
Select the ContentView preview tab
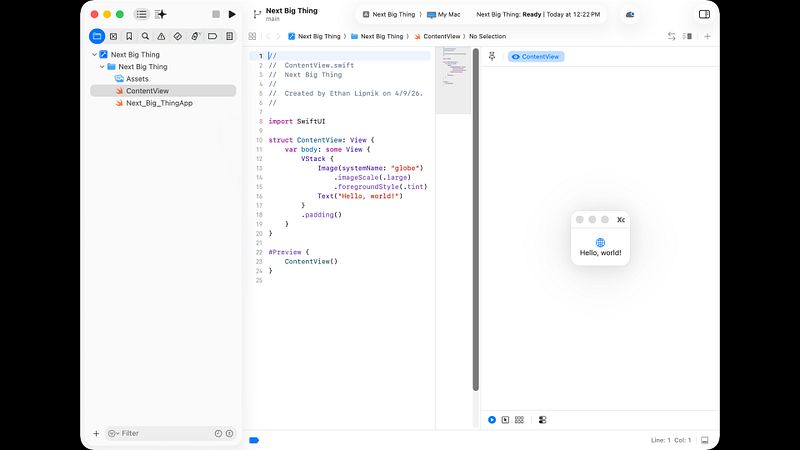536,57
